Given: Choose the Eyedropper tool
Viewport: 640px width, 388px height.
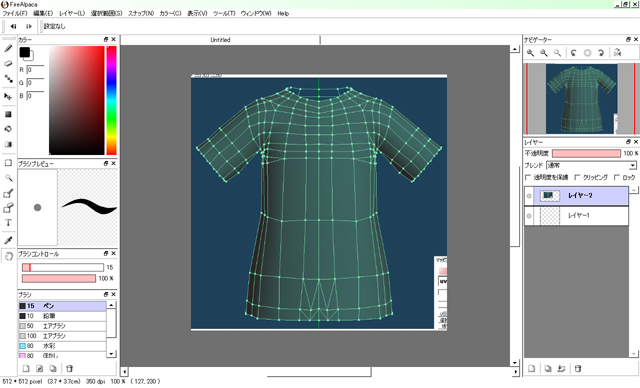Looking at the screenshot, I should 8,240.
